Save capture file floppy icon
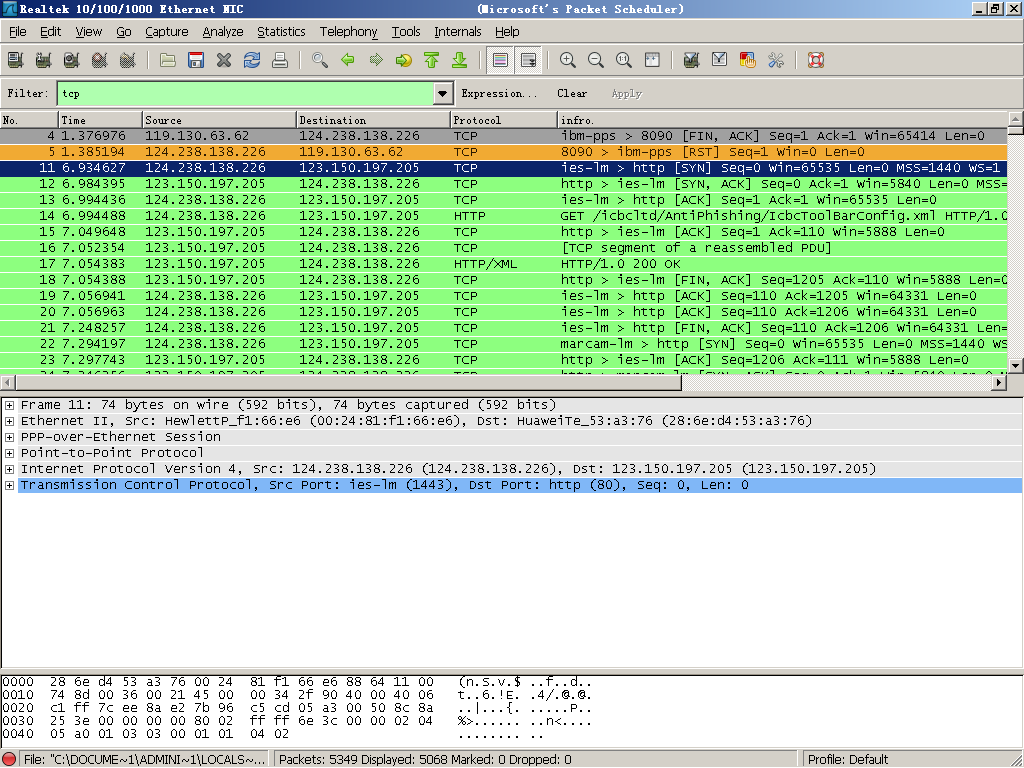The width and height of the screenshot is (1024, 768). click(x=196, y=61)
